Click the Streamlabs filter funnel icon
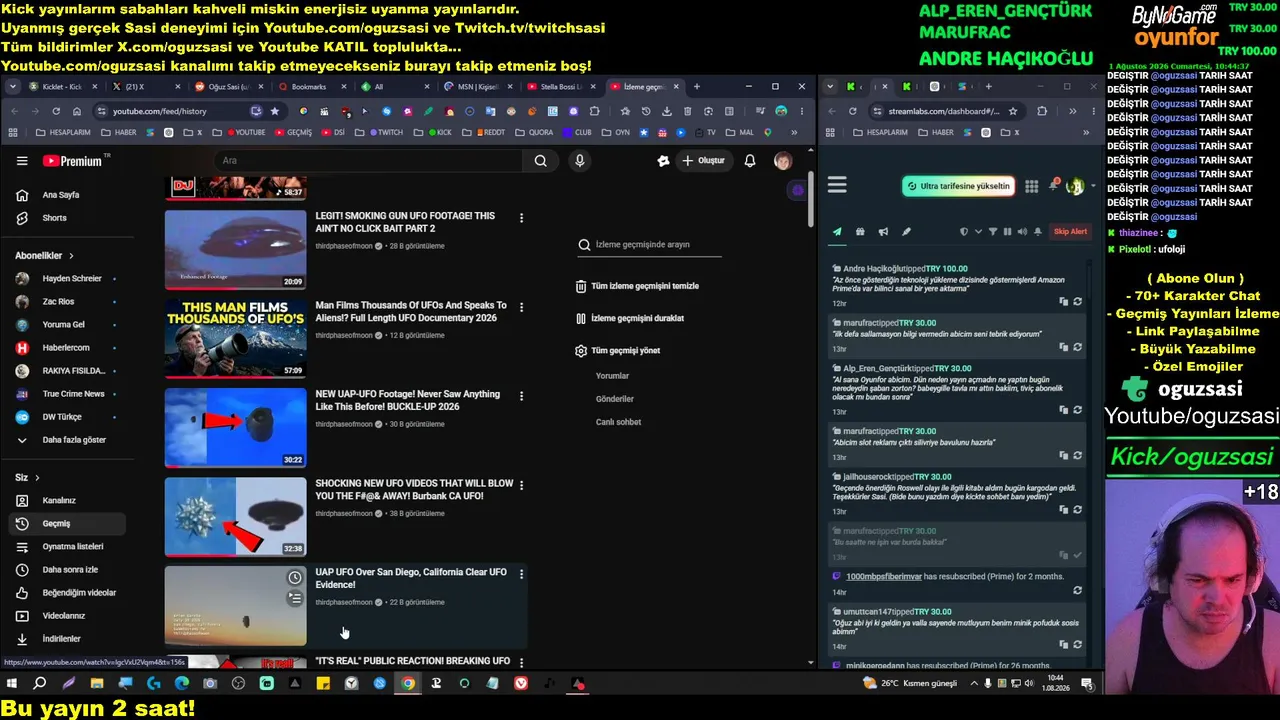Image resolution: width=1280 pixels, height=720 pixels. (993, 232)
